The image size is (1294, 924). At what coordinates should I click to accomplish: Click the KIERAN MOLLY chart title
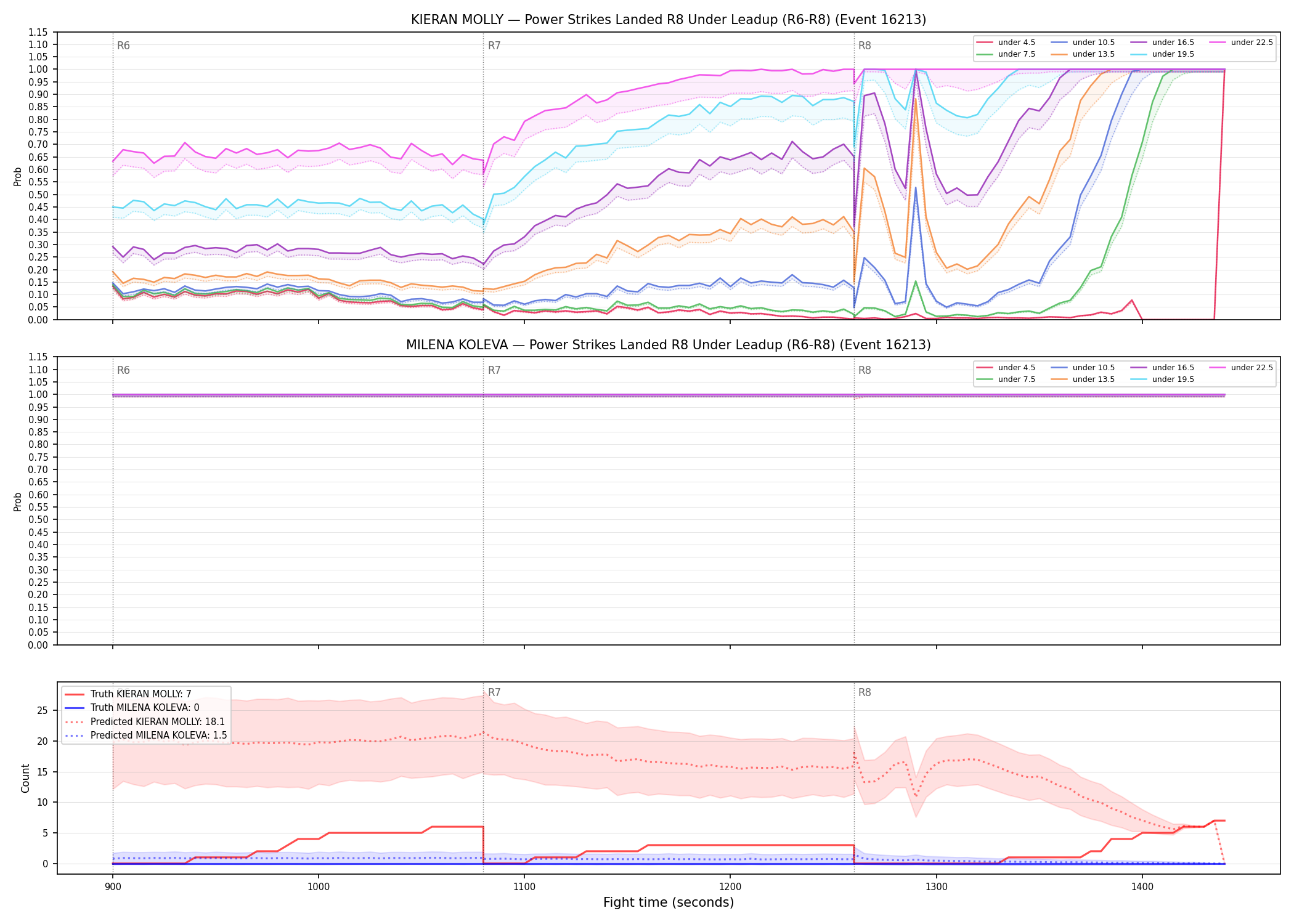coord(669,20)
